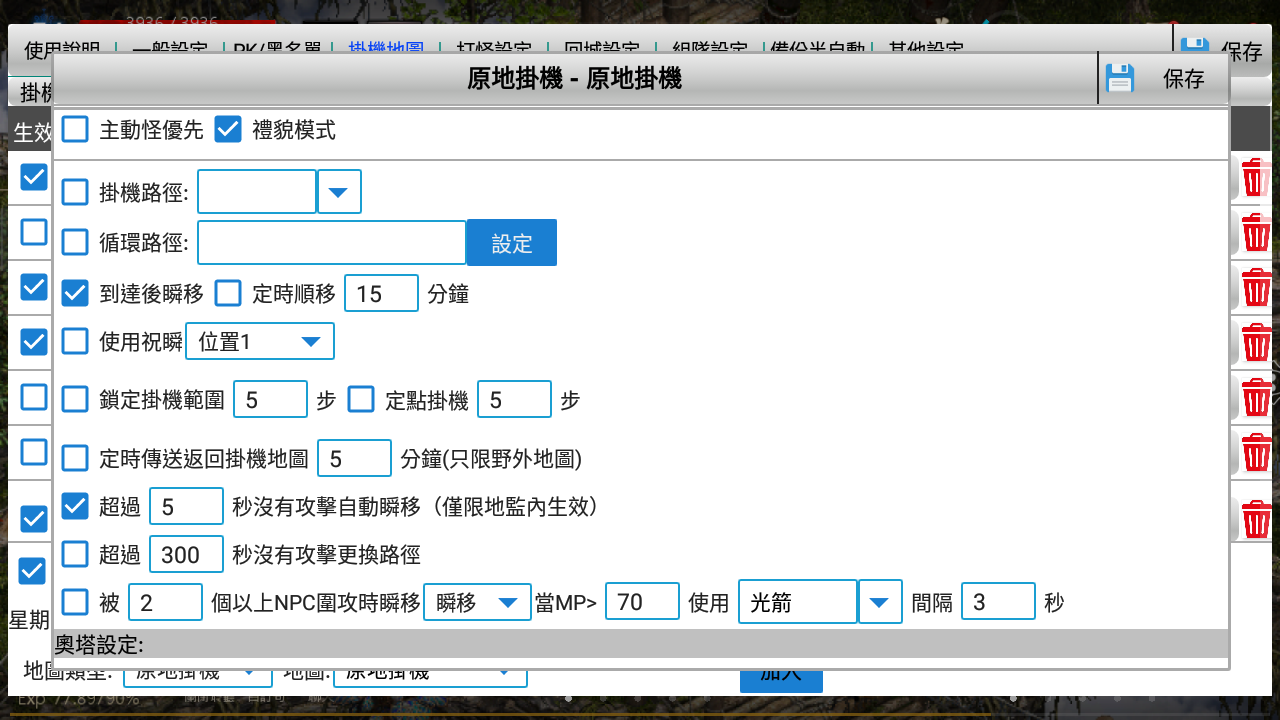Tick the 循環路徑 checkbox
The height and width of the screenshot is (720, 1280).
(x=75, y=241)
